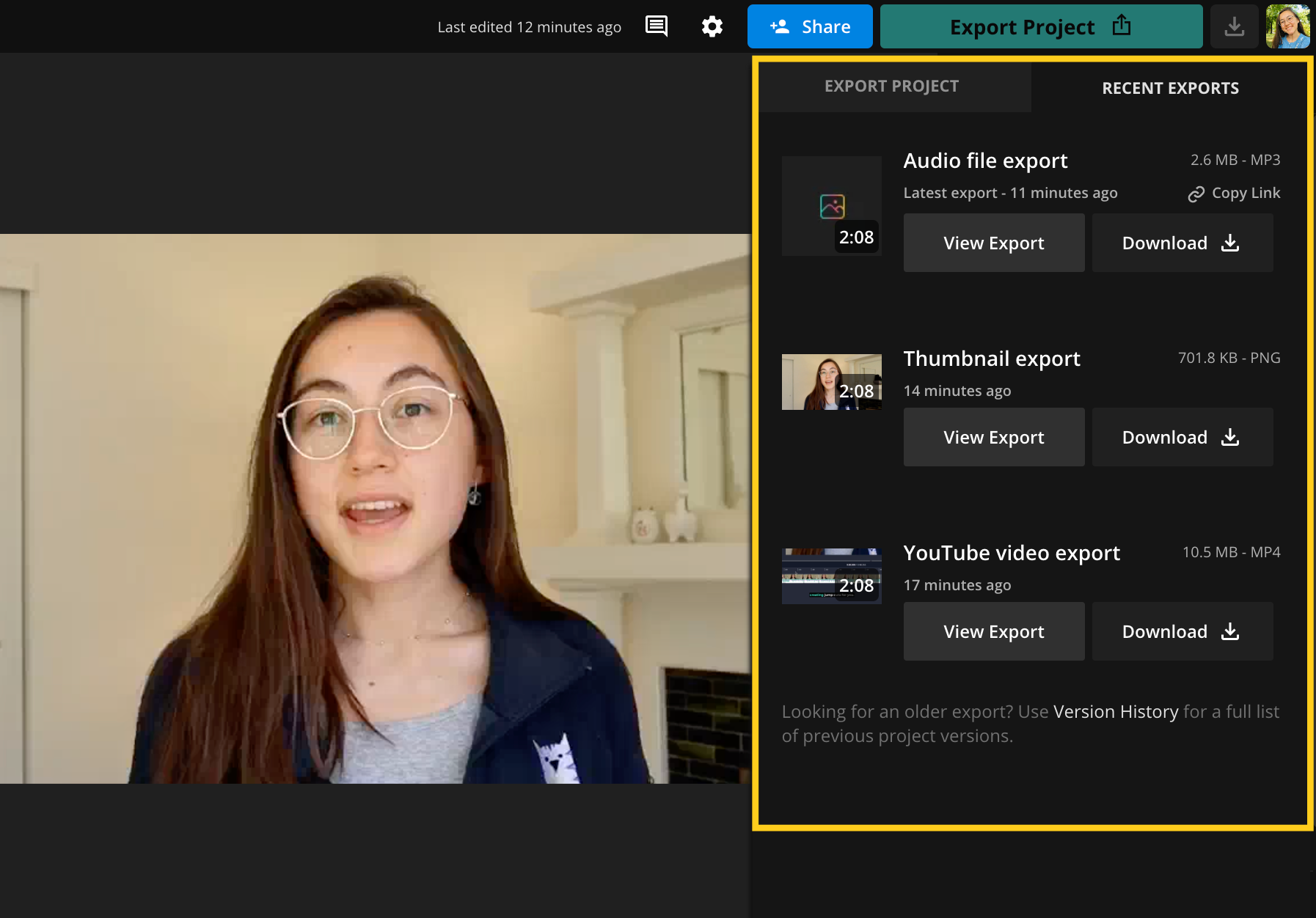Download the Thumbnail export PNG
This screenshot has width=1316, height=918.
point(1182,437)
